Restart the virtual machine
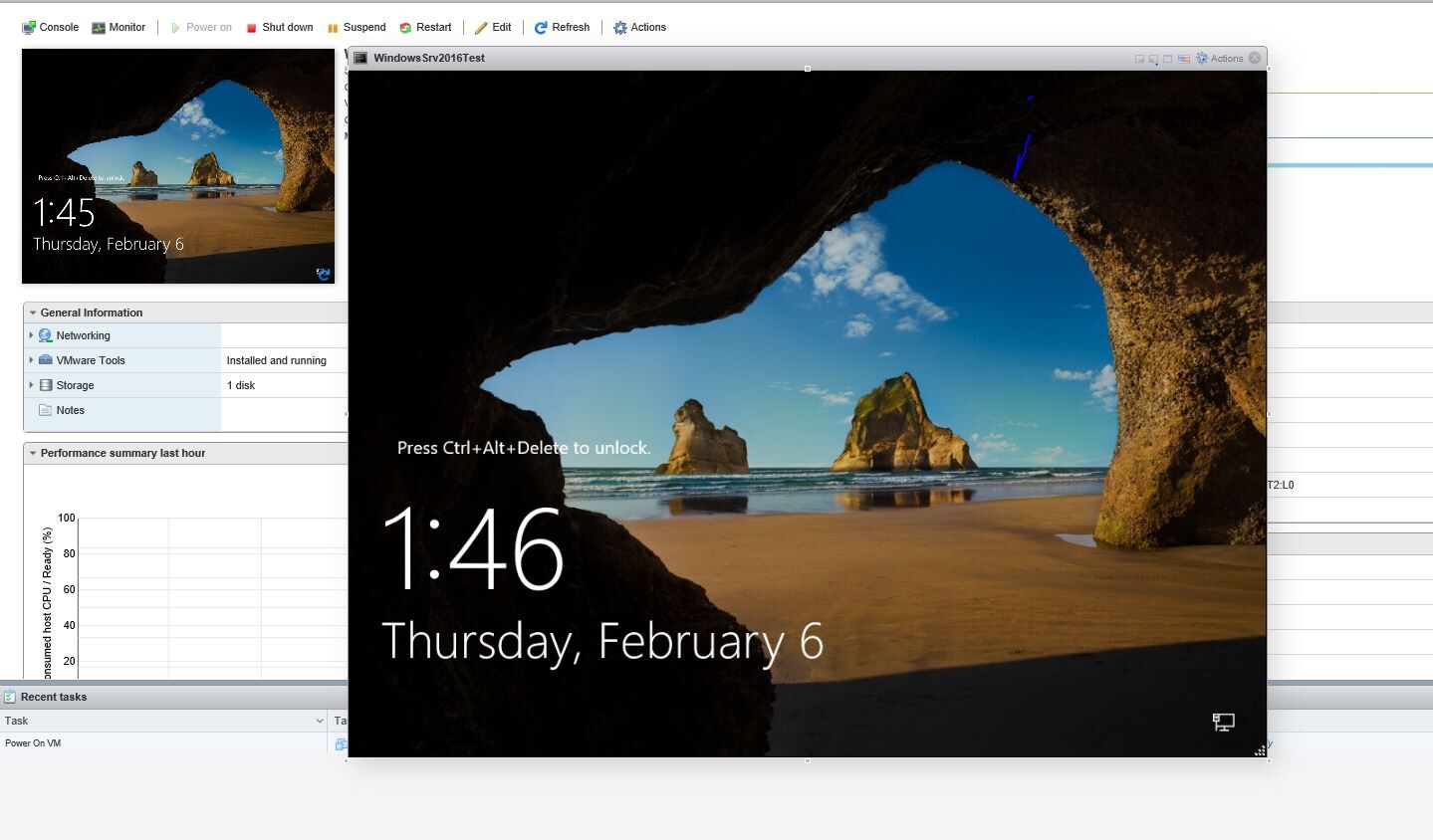This screenshot has width=1433, height=840. pos(425,28)
